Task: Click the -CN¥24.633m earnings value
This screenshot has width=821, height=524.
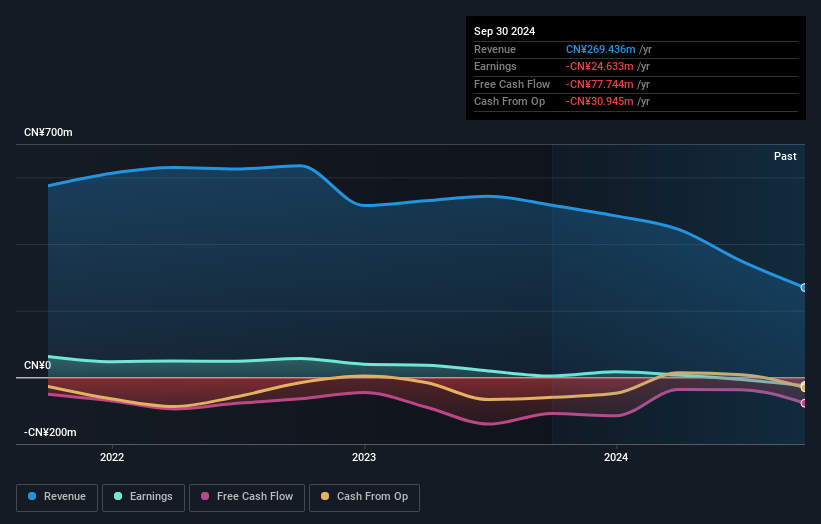Action: (600, 66)
